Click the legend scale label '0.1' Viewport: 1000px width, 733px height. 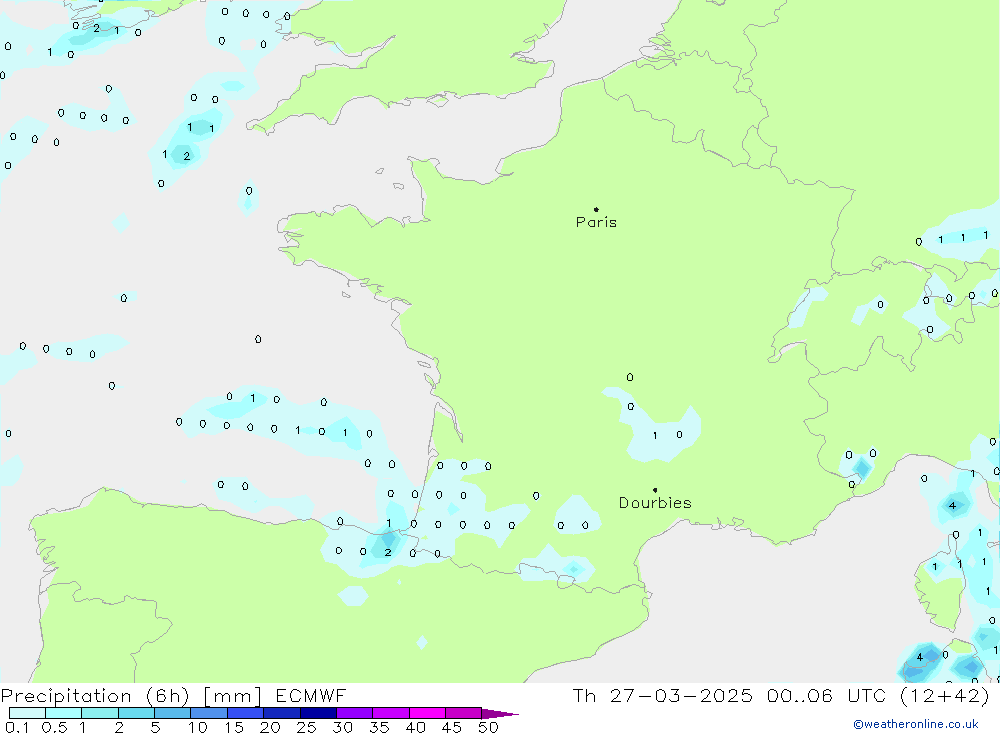coord(16,727)
